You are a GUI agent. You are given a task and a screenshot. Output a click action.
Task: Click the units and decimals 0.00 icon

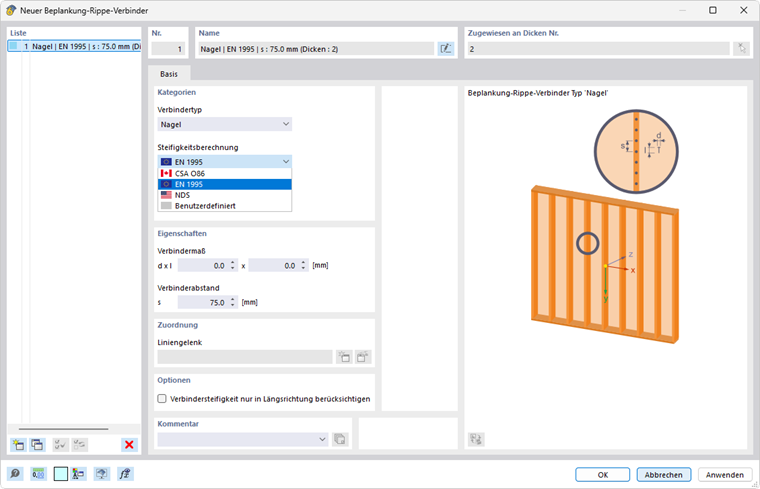[x=38, y=473]
